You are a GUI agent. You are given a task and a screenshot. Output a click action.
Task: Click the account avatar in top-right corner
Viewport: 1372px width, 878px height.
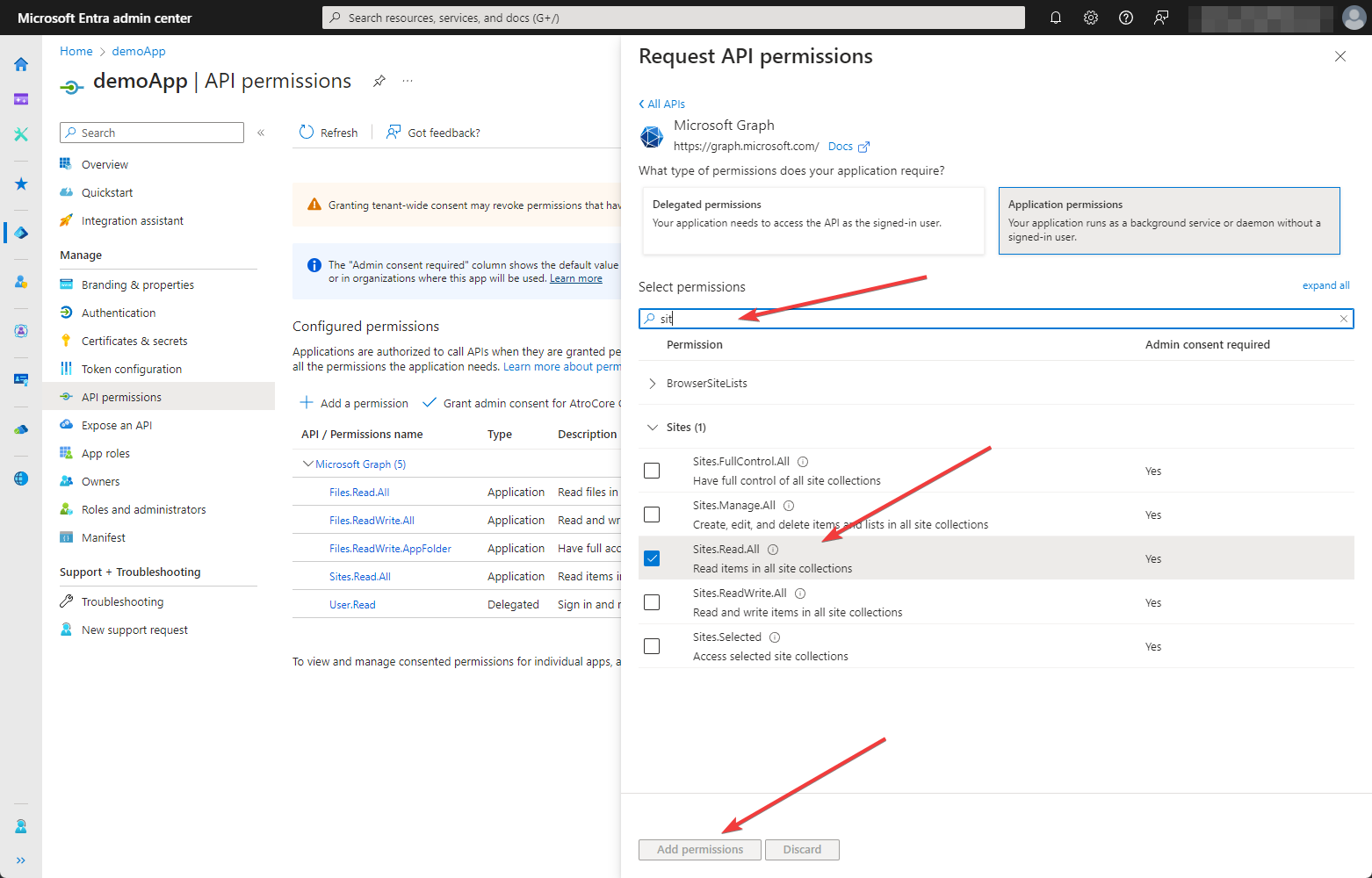pyautogui.click(x=1354, y=18)
